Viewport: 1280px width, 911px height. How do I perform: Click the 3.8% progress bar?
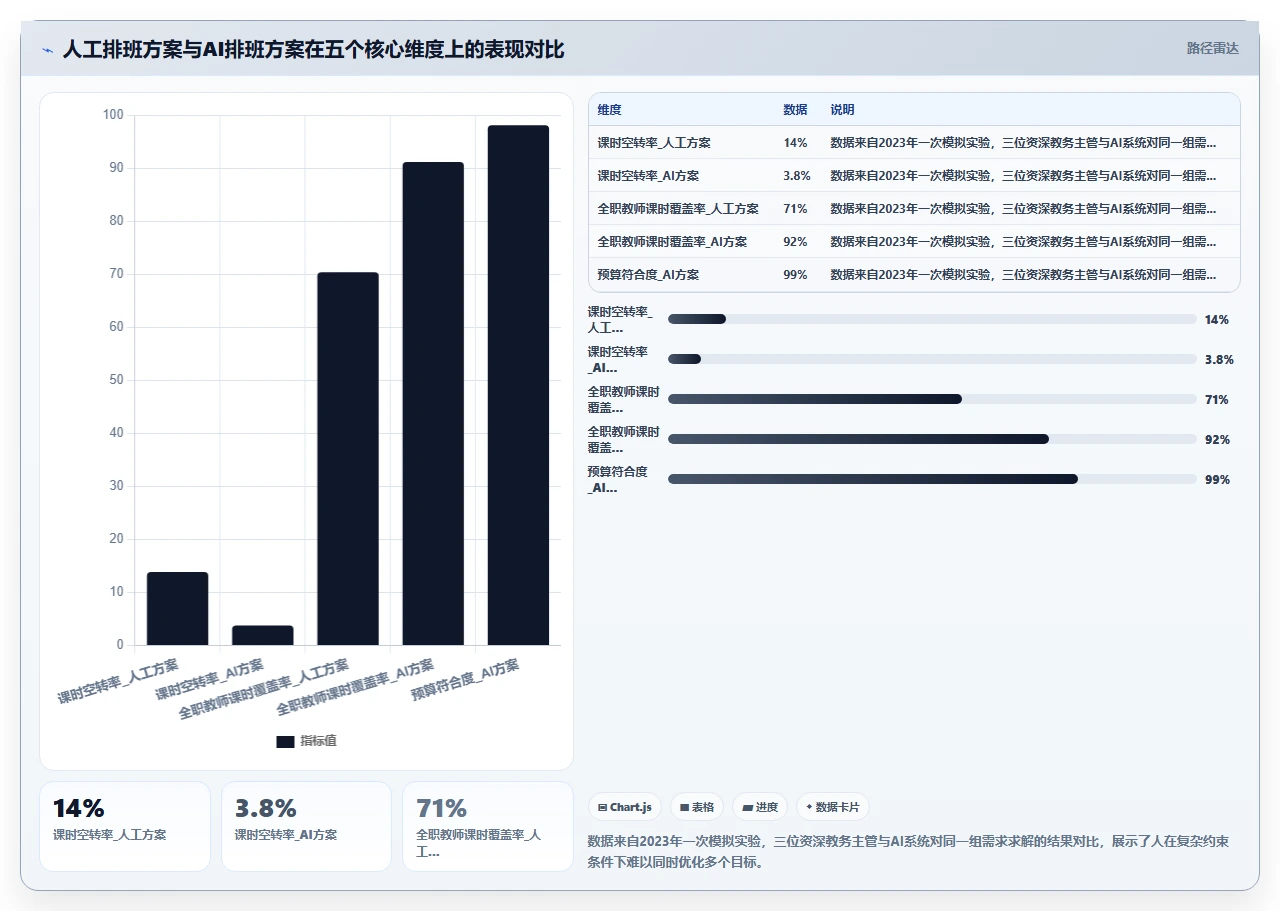tap(932, 359)
